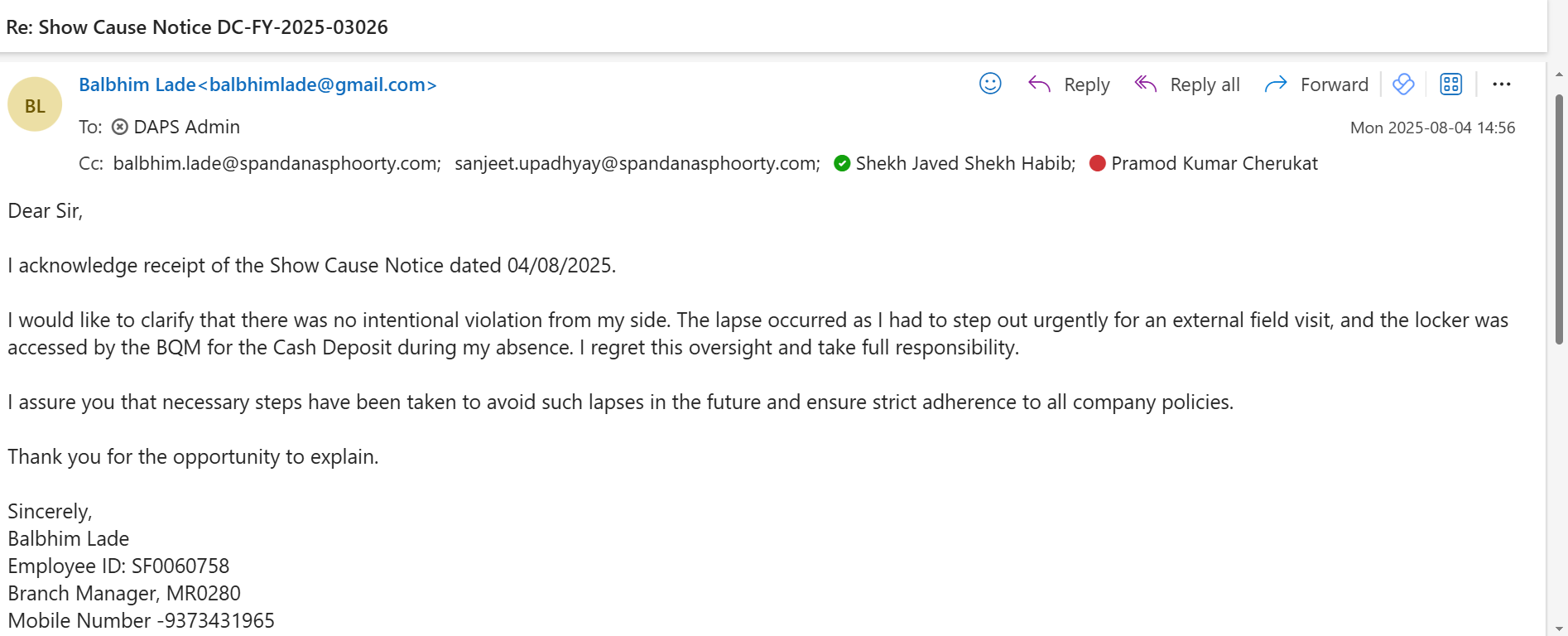
Task: Click the Reply all double-arrow icon
Action: [x=1146, y=84]
